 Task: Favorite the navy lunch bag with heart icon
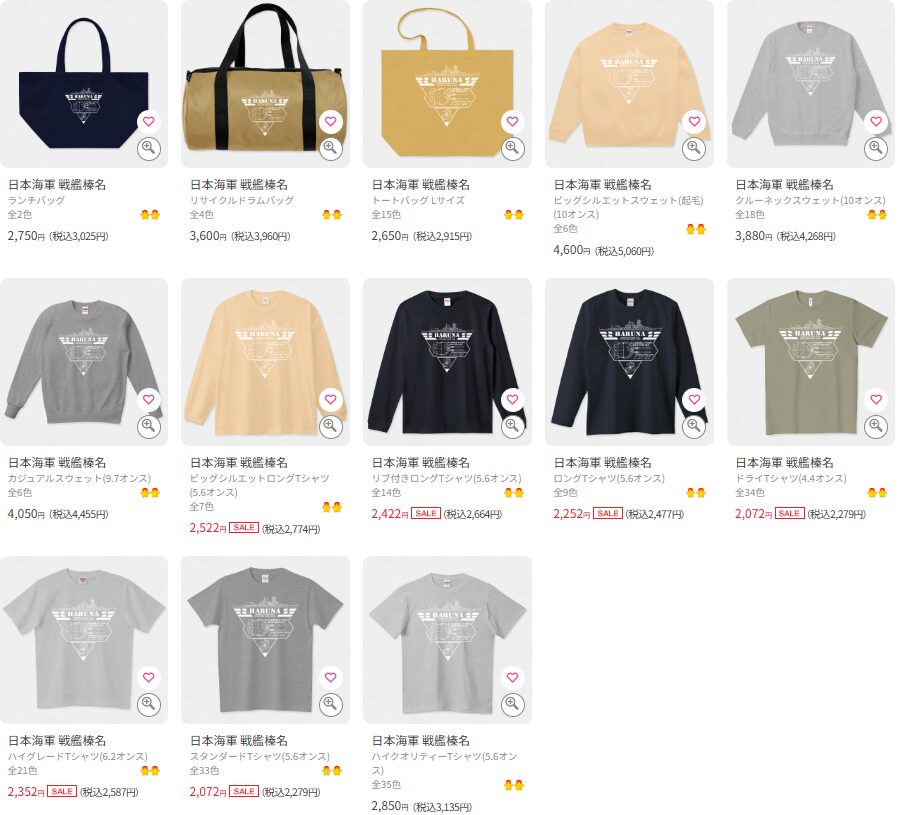149,122
